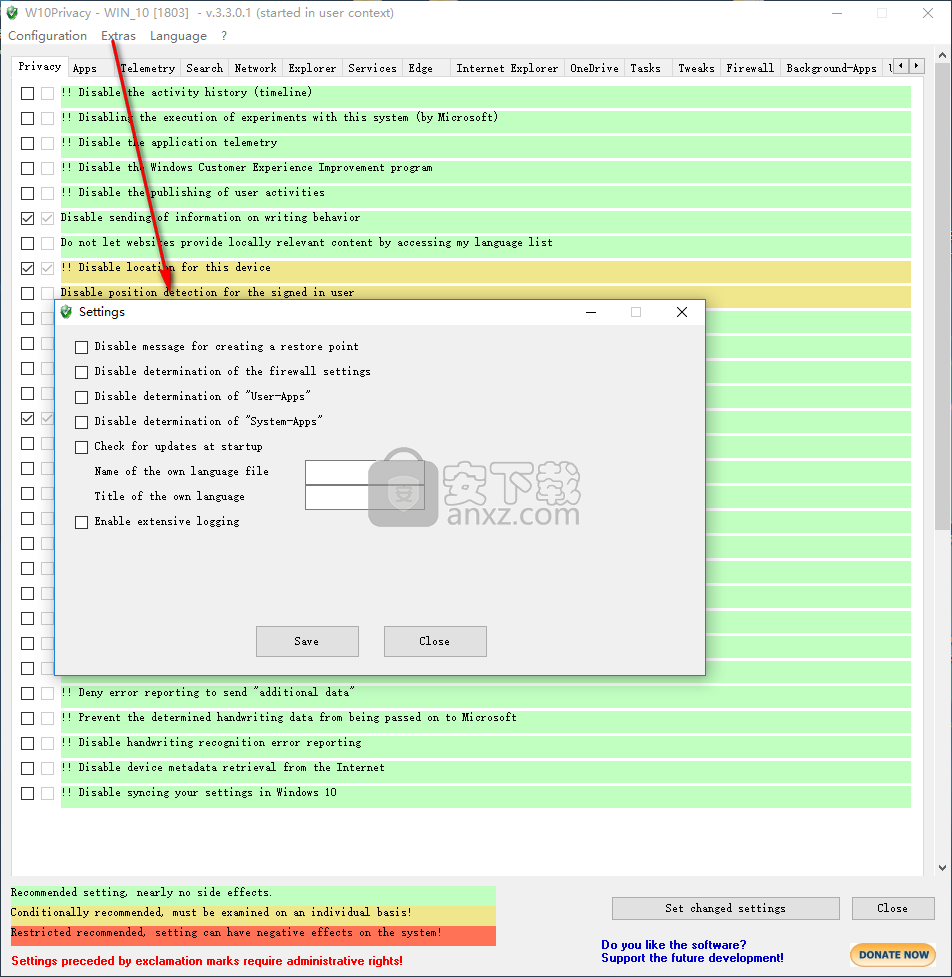The width and height of the screenshot is (952, 977).
Task: Switch to the Telemetry tab
Action: [148, 68]
